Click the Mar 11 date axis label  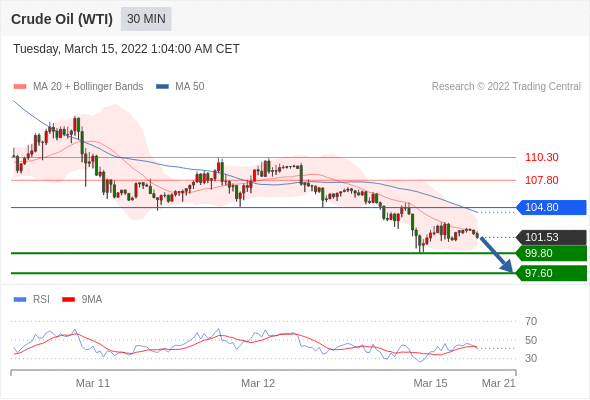[93, 383]
